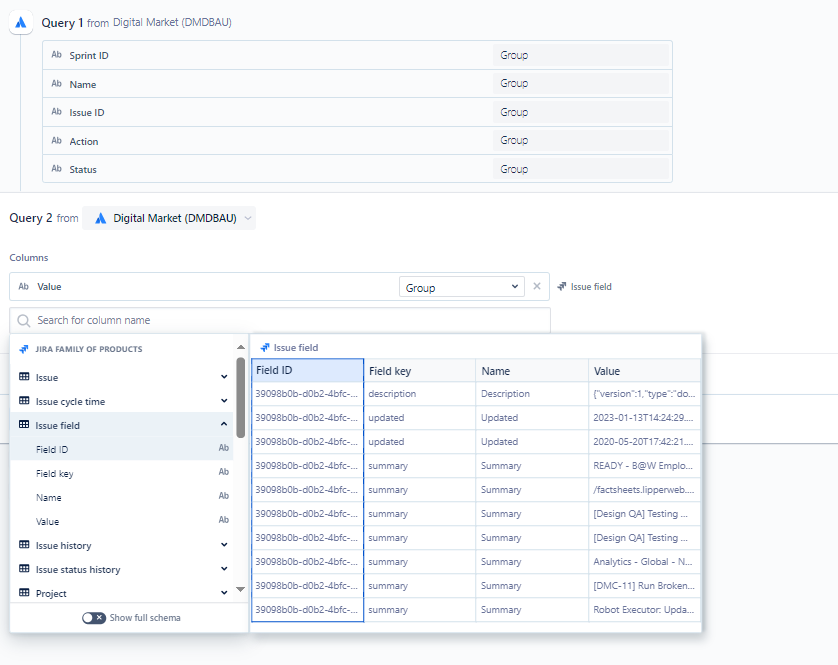Click the Group field of Status row
The height and width of the screenshot is (665, 838).
(x=581, y=169)
